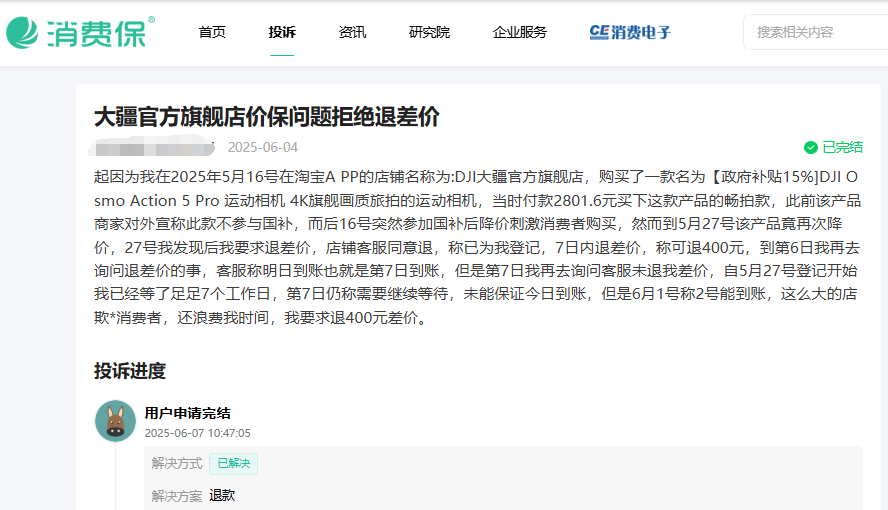
Task: Click the 投诉进度 section heading
Action: 130,371
